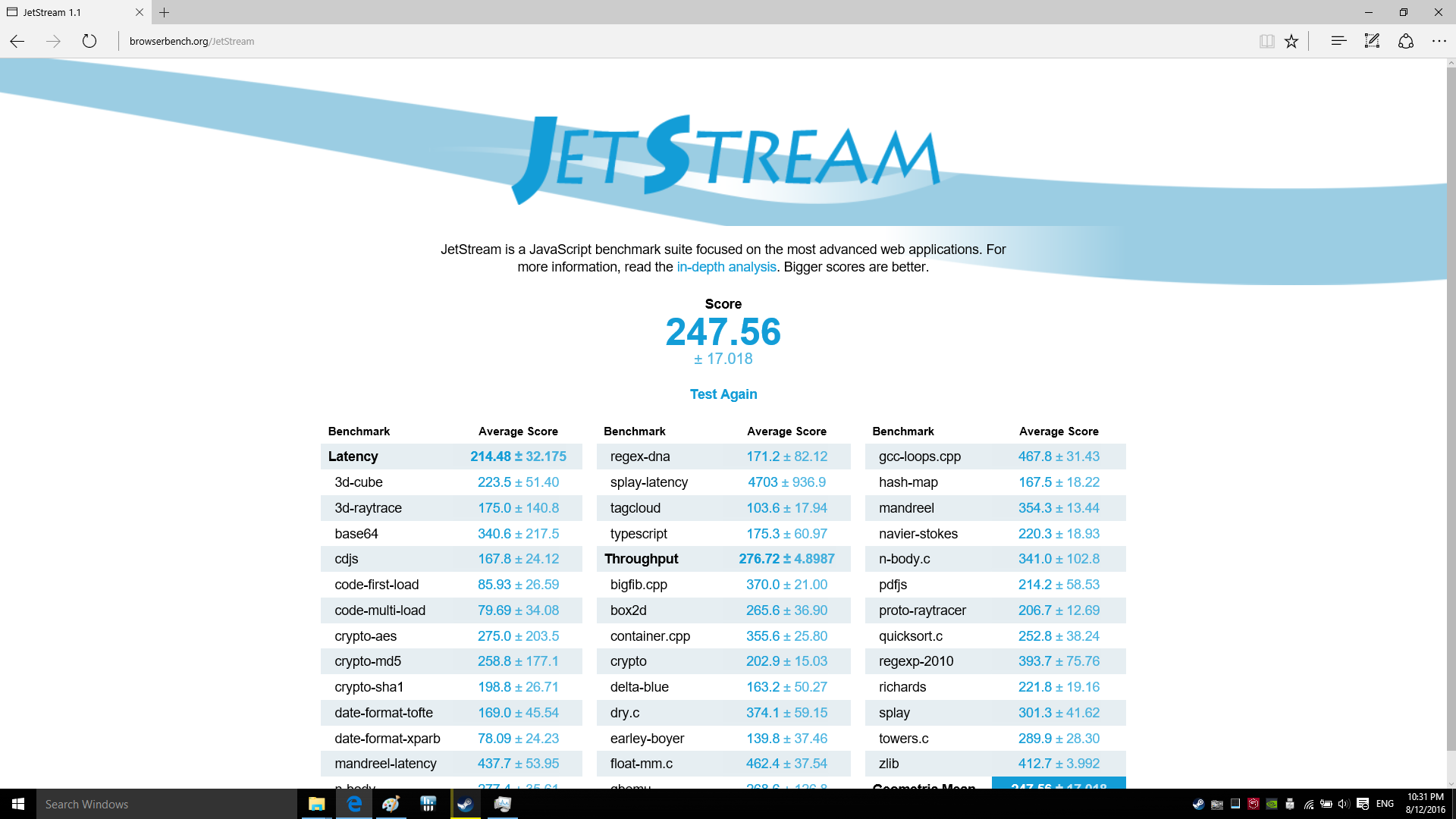1456x819 pixels.
Task: Add page to favorites with star icon
Action: click(1291, 41)
